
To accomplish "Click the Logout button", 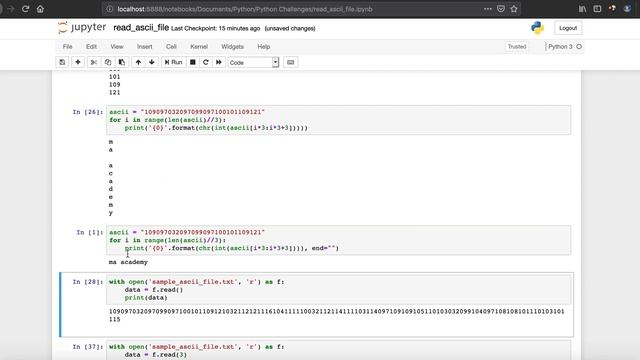I will 568,28.
